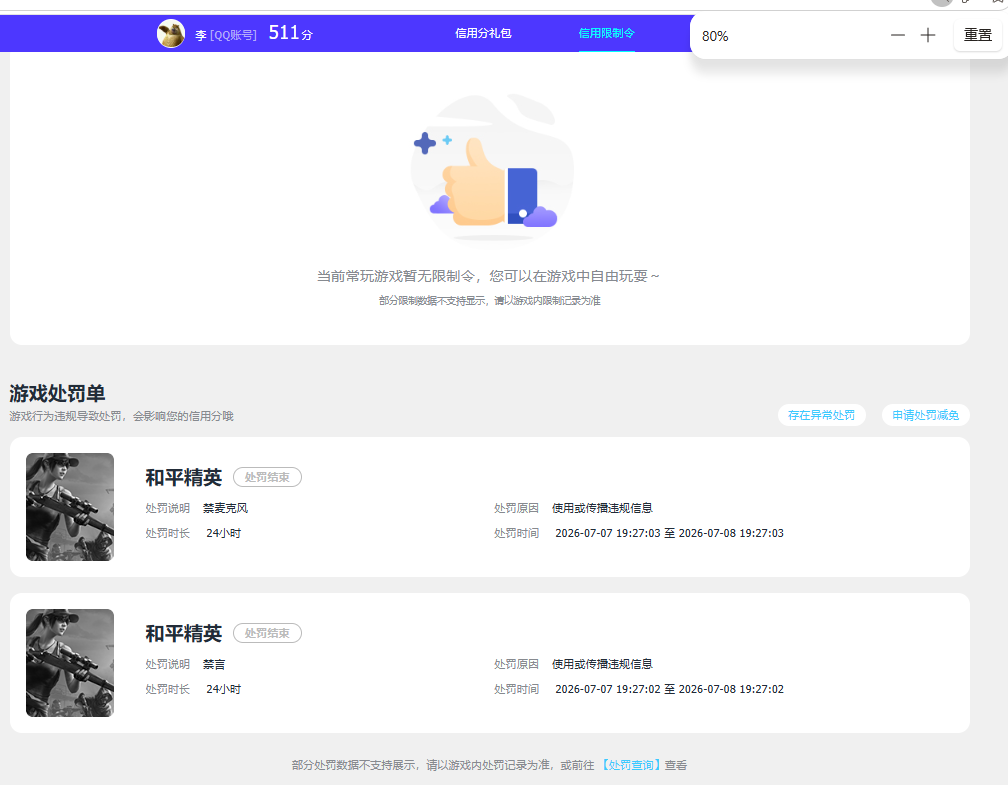The width and height of the screenshot is (1008, 785).
Task: Click the 游戏行为违规导致处罚 subtitle
Action: (x=122, y=416)
